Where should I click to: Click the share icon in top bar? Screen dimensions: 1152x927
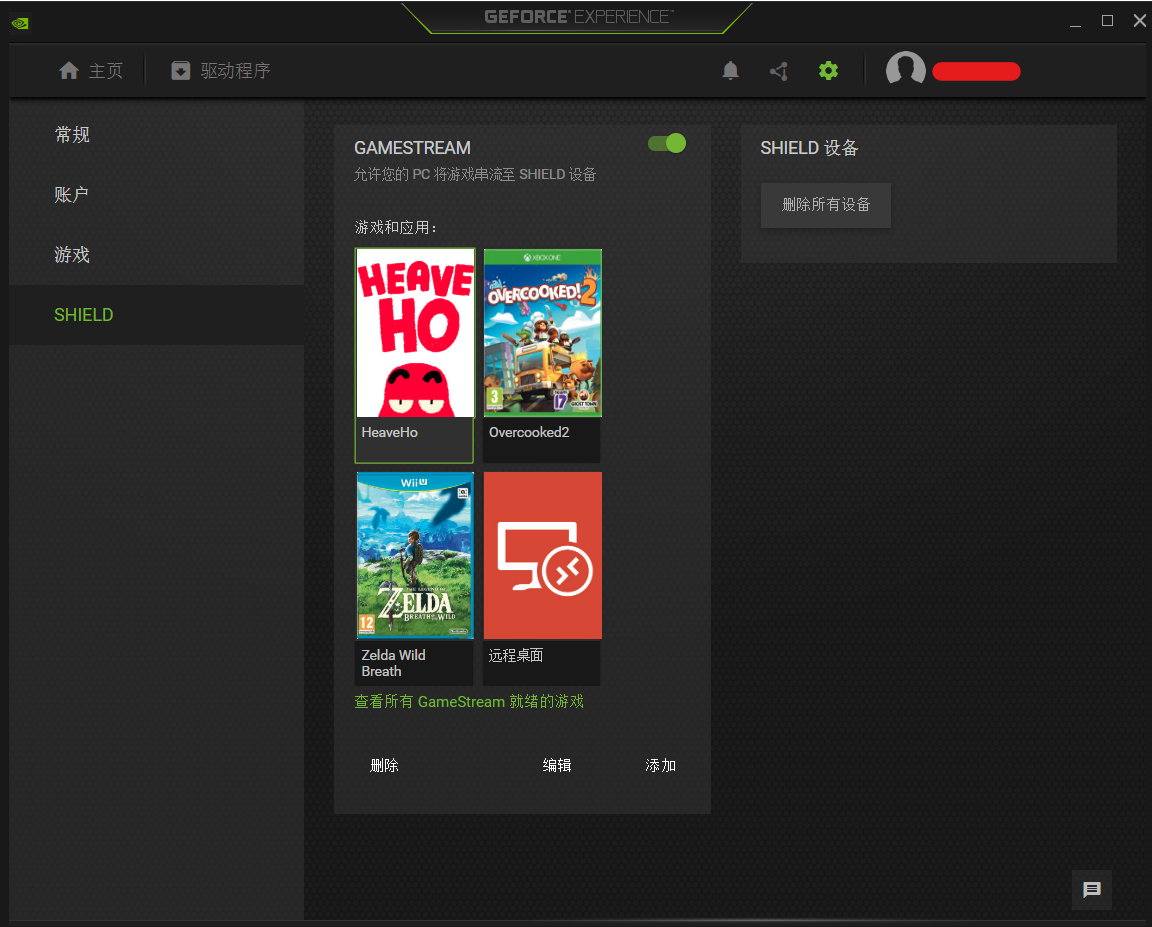pyautogui.click(x=779, y=71)
